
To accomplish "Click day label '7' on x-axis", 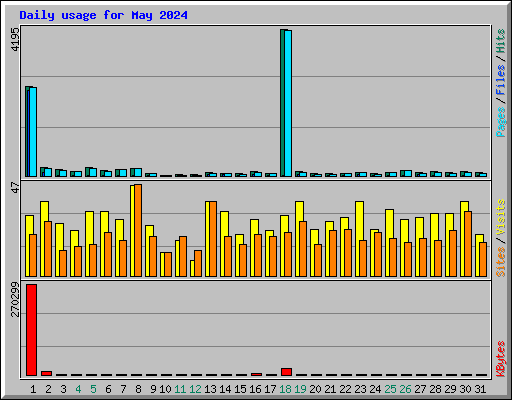I will tap(123, 389).
